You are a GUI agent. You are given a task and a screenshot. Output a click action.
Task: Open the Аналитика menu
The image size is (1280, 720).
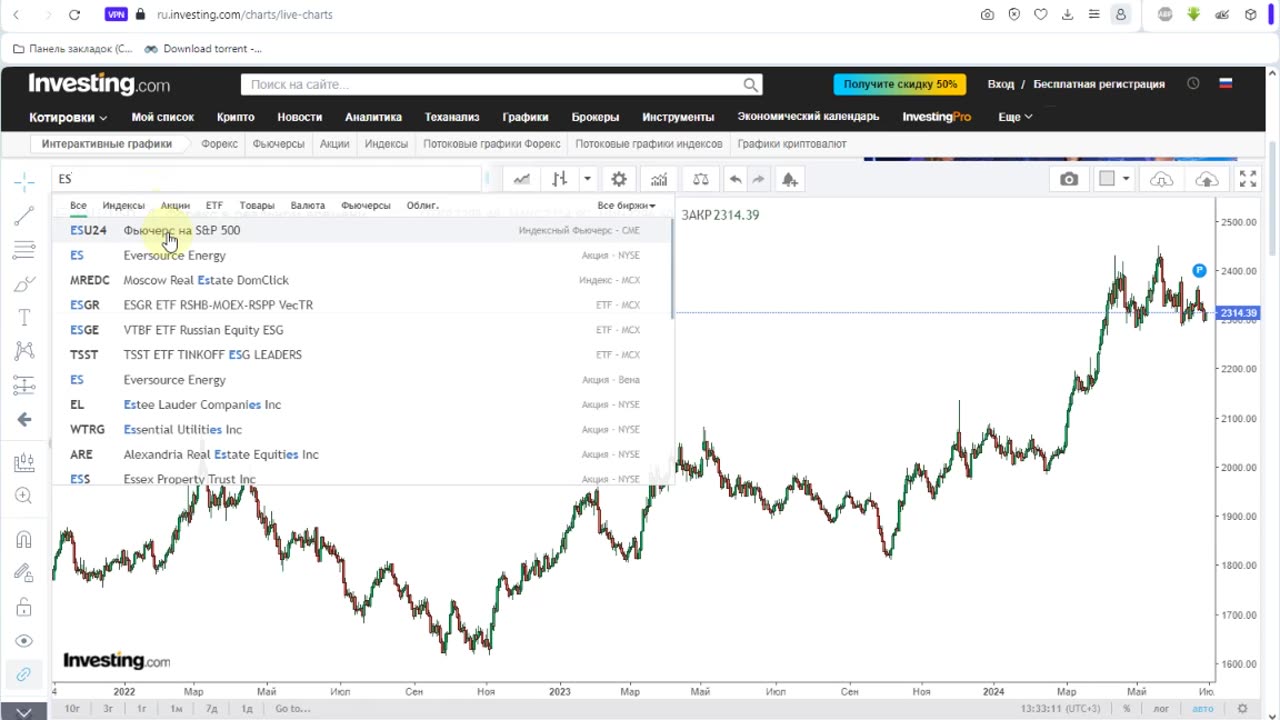pyautogui.click(x=373, y=117)
